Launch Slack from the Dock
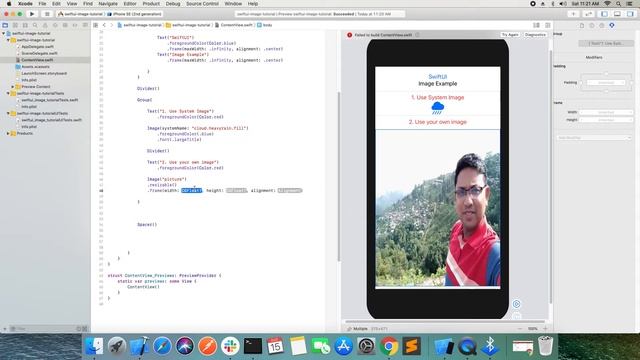The image size is (640, 360). [x=230, y=346]
